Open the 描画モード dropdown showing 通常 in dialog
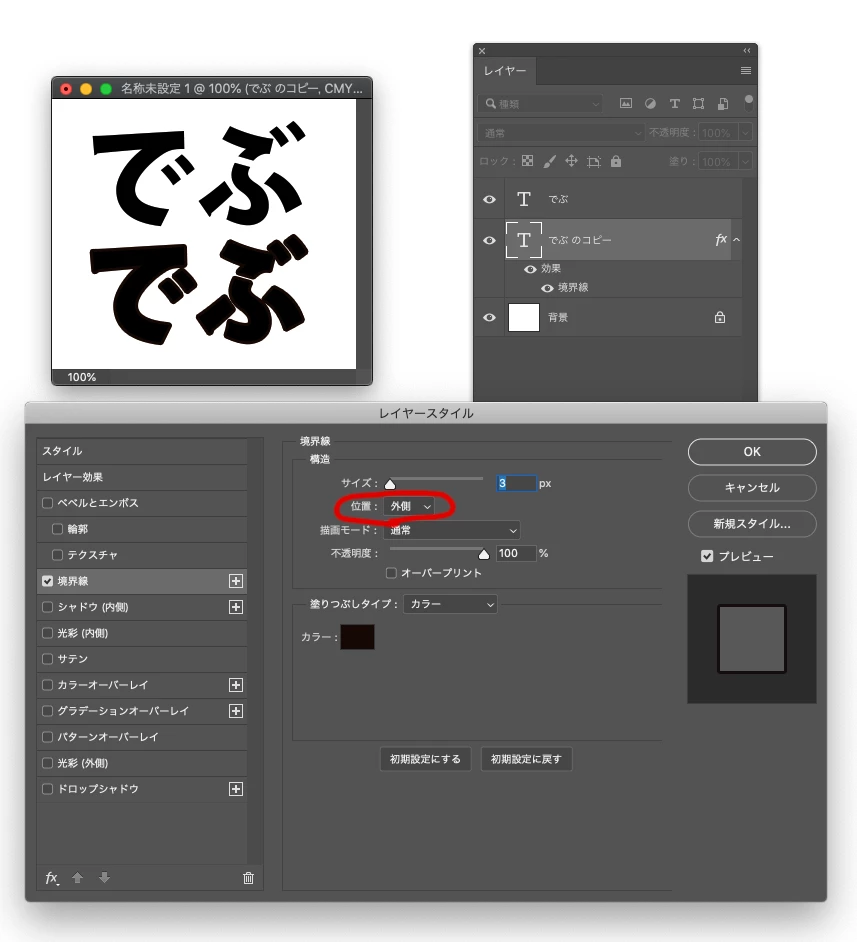Image resolution: width=857 pixels, height=942 pixels. coord(452,530)
